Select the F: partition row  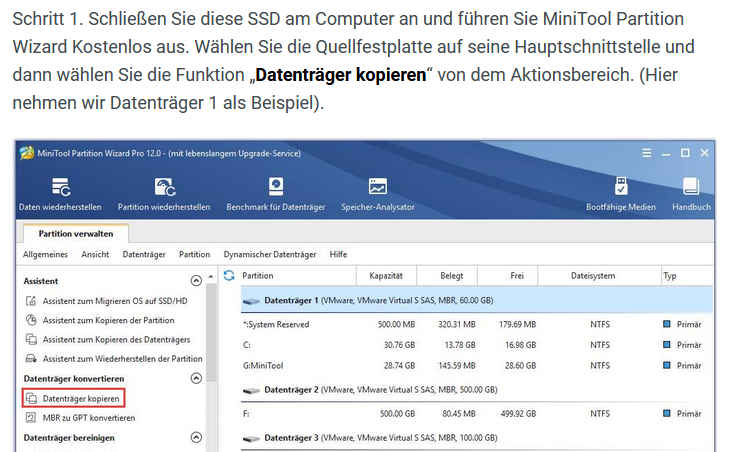(477, 413)
